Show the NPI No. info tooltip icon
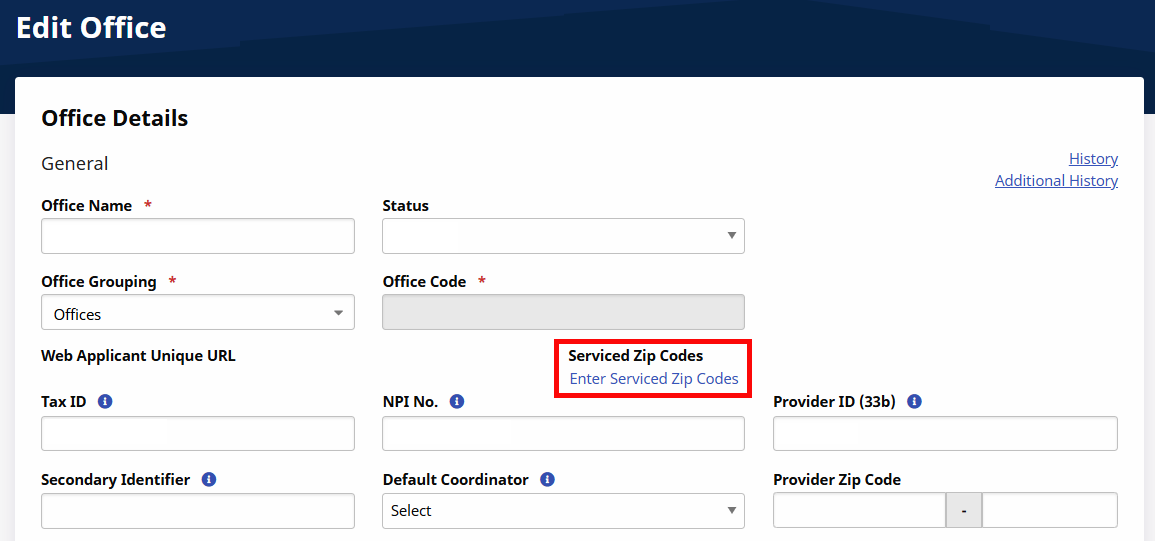Viewport: 1155px width, 541px height. tap(457, 402)
